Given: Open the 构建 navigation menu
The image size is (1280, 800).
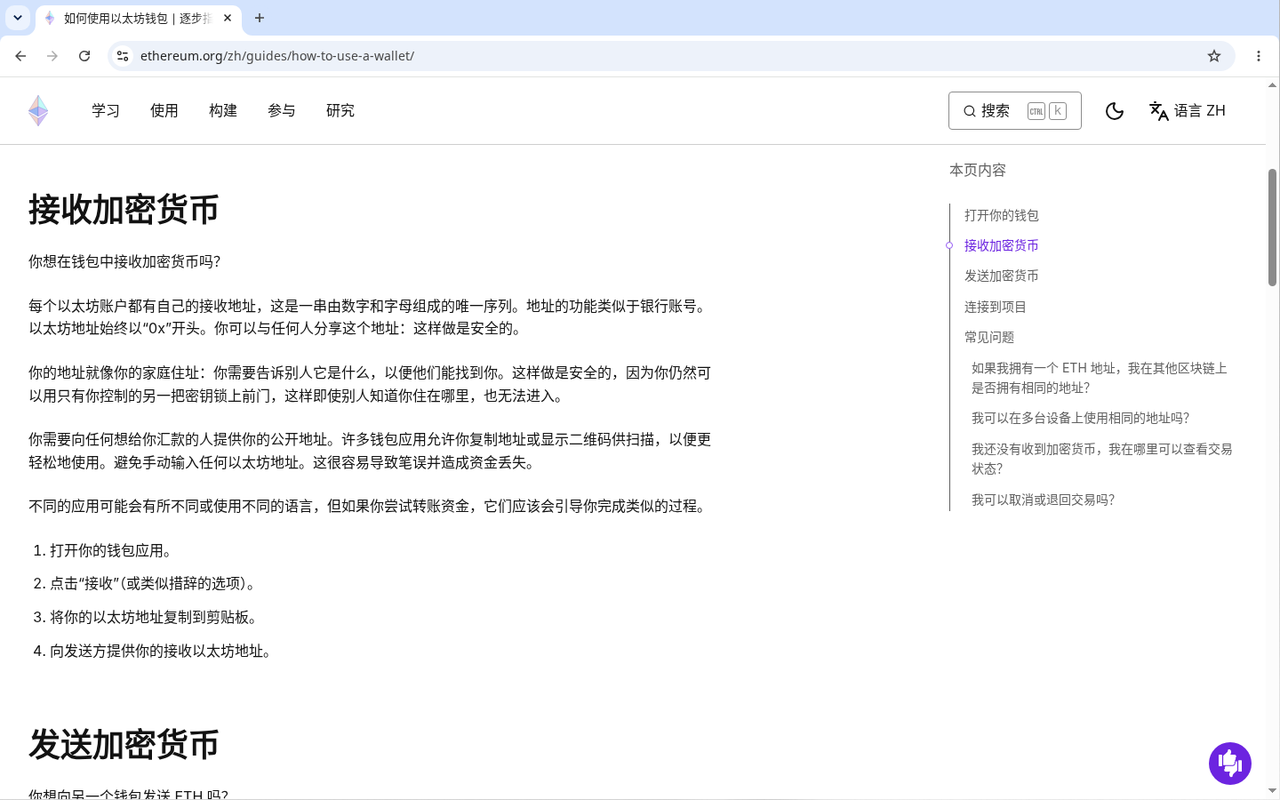Looking at the screenshot, I should click(223, 111).
